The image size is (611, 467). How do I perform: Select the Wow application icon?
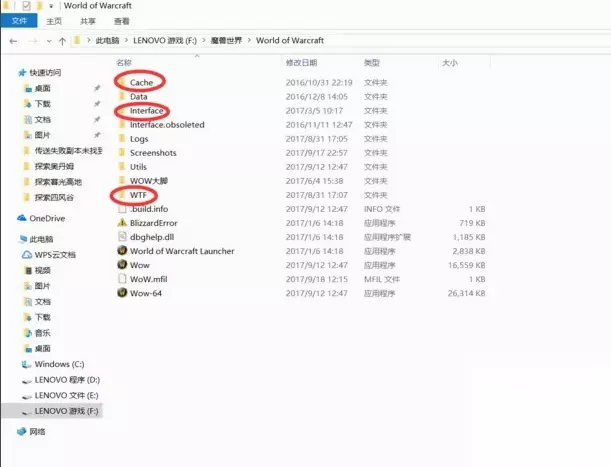coord(122,265)
